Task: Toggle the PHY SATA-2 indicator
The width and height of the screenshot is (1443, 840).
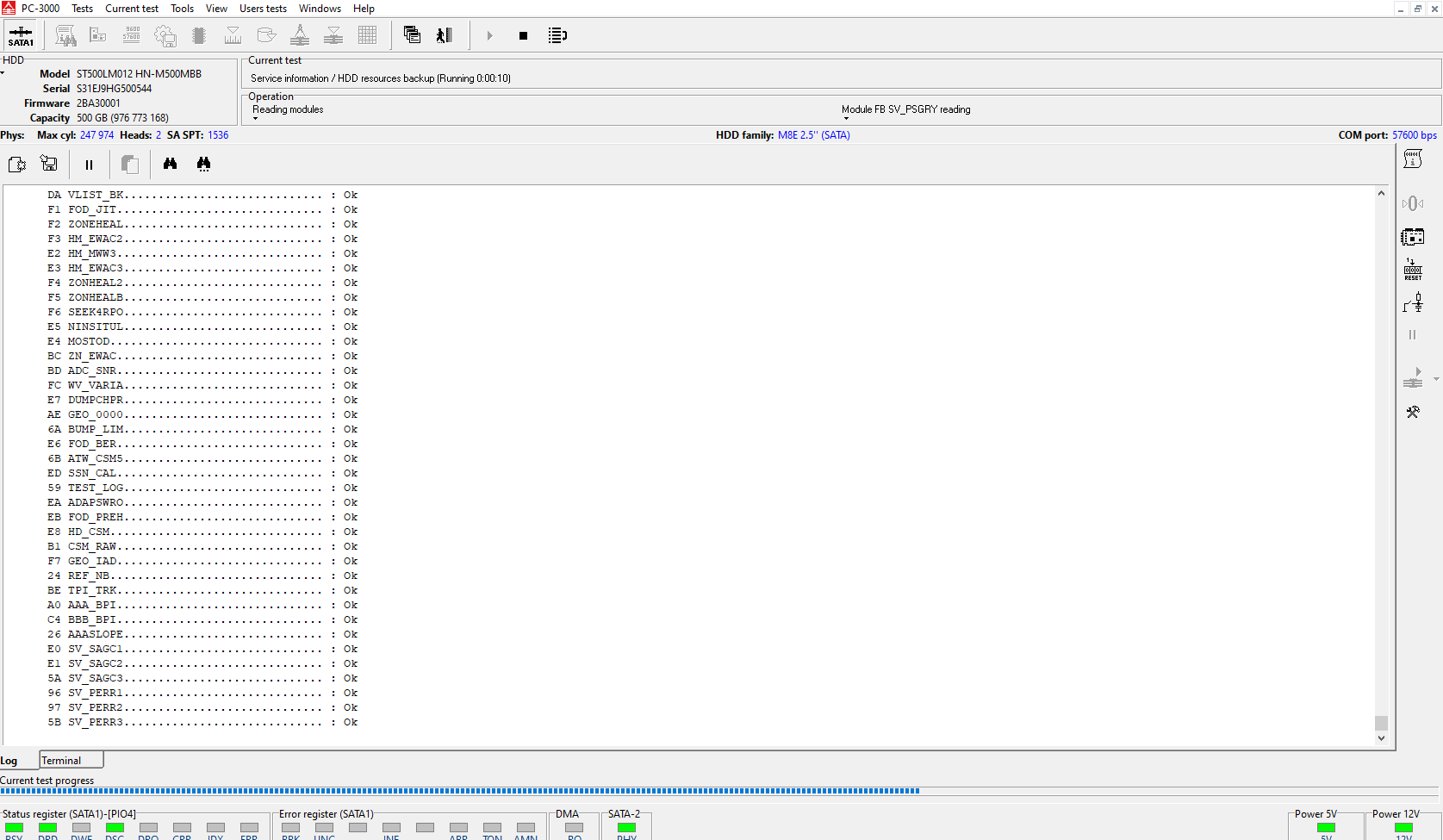Action: click(x=626, y=828)
